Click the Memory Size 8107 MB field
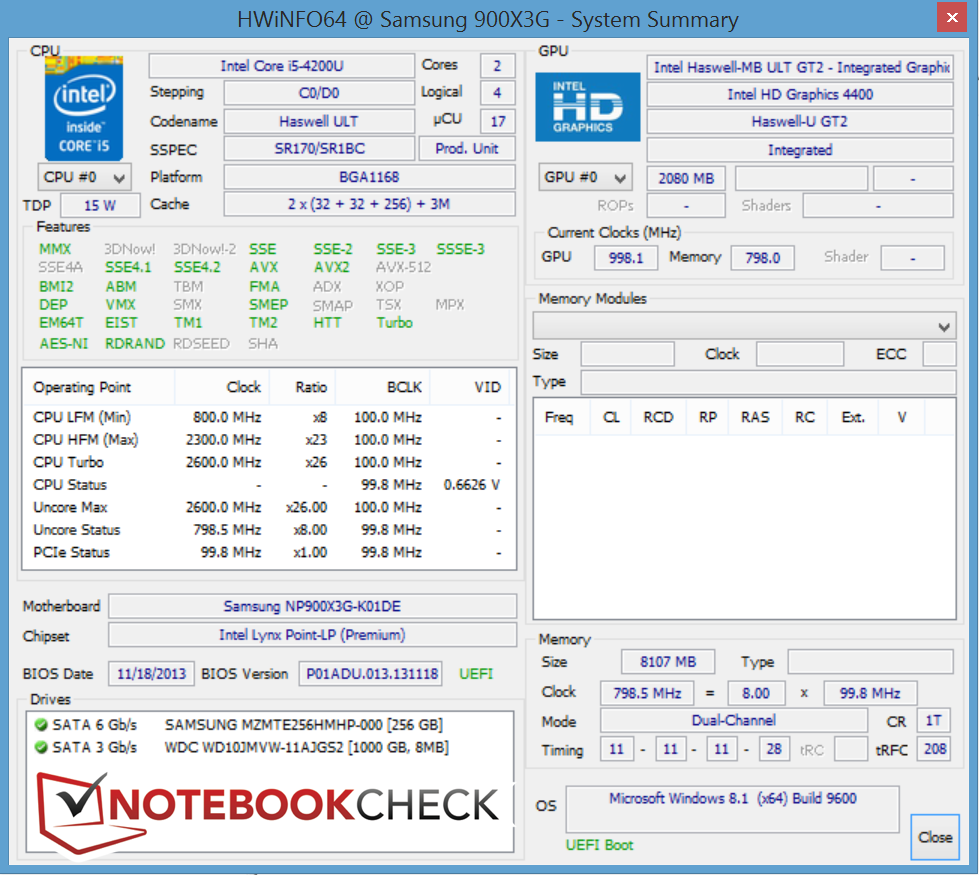 (x=667, y=662)
